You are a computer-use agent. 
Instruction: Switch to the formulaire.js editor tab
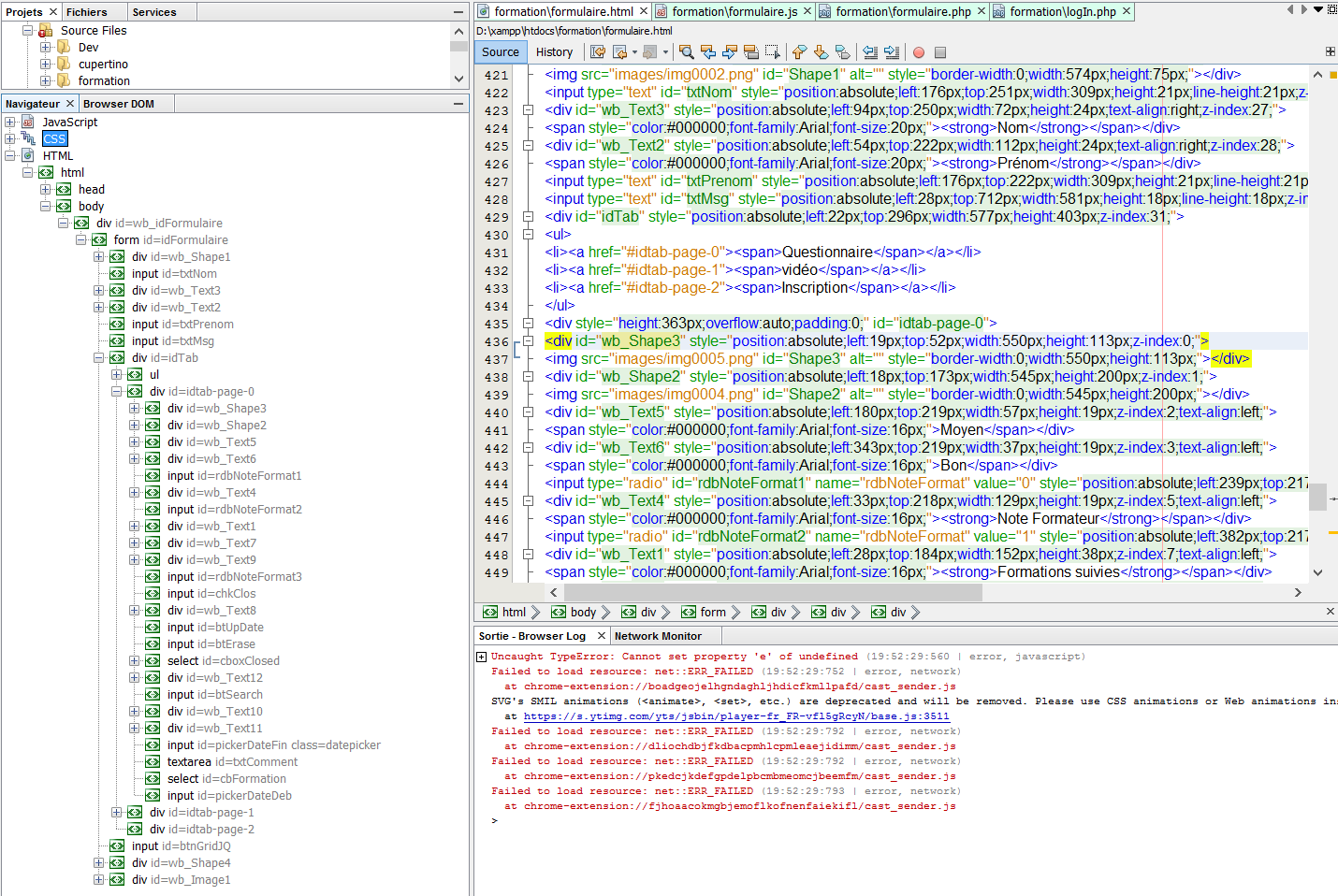coord(734,11)
